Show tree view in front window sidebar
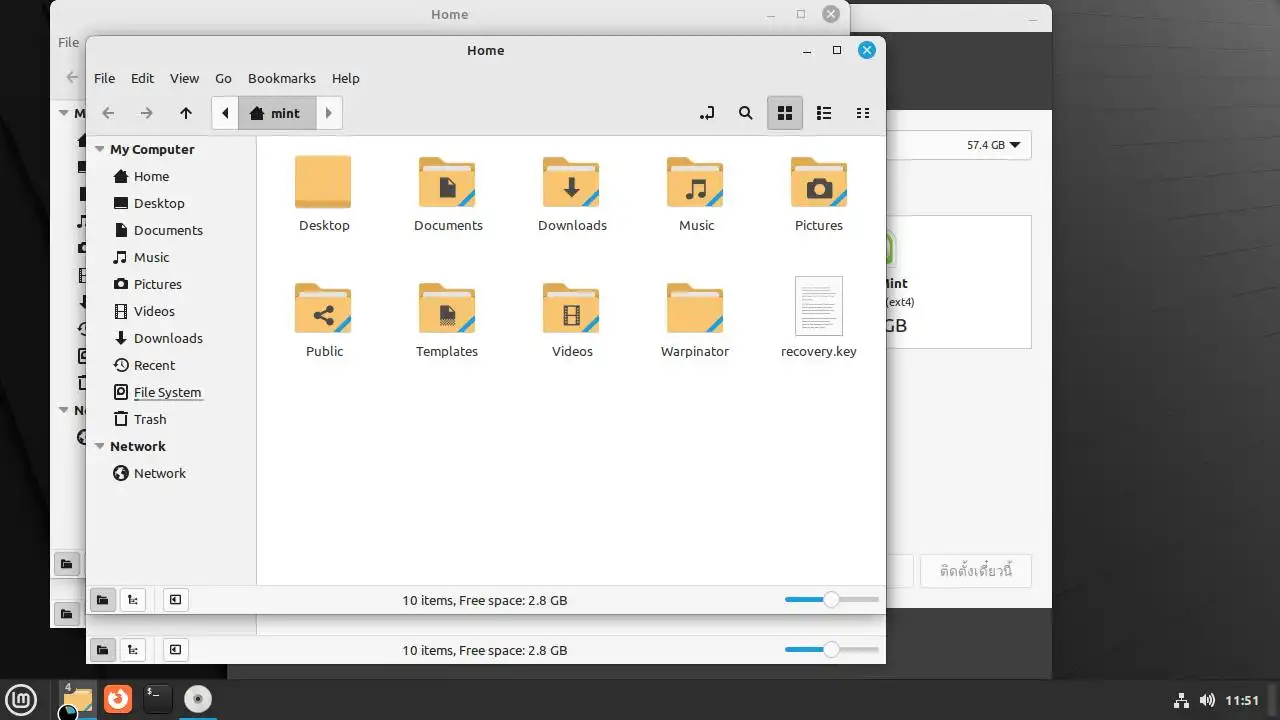This screenshot has height=720, width=1280. pyautogui.click(x=133, y=600)
